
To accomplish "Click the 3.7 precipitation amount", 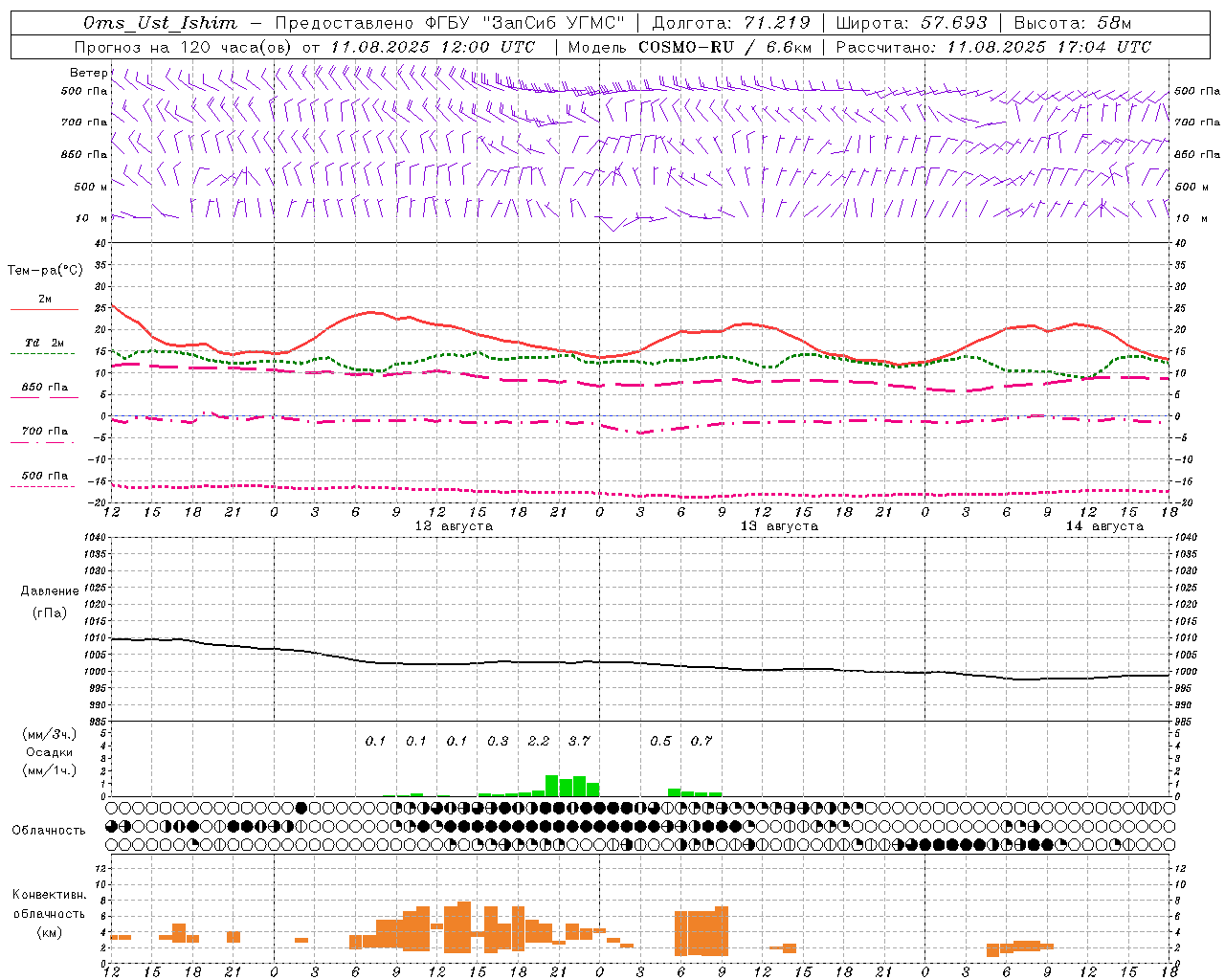I will [579, 741].
